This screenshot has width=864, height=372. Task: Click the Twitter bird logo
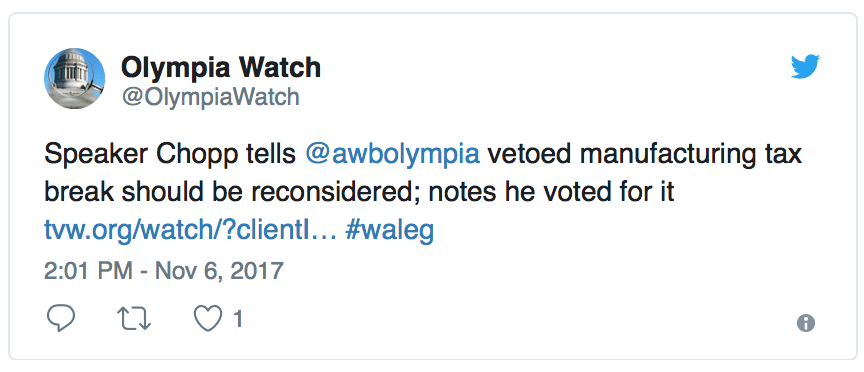click(x=805, y=67)
